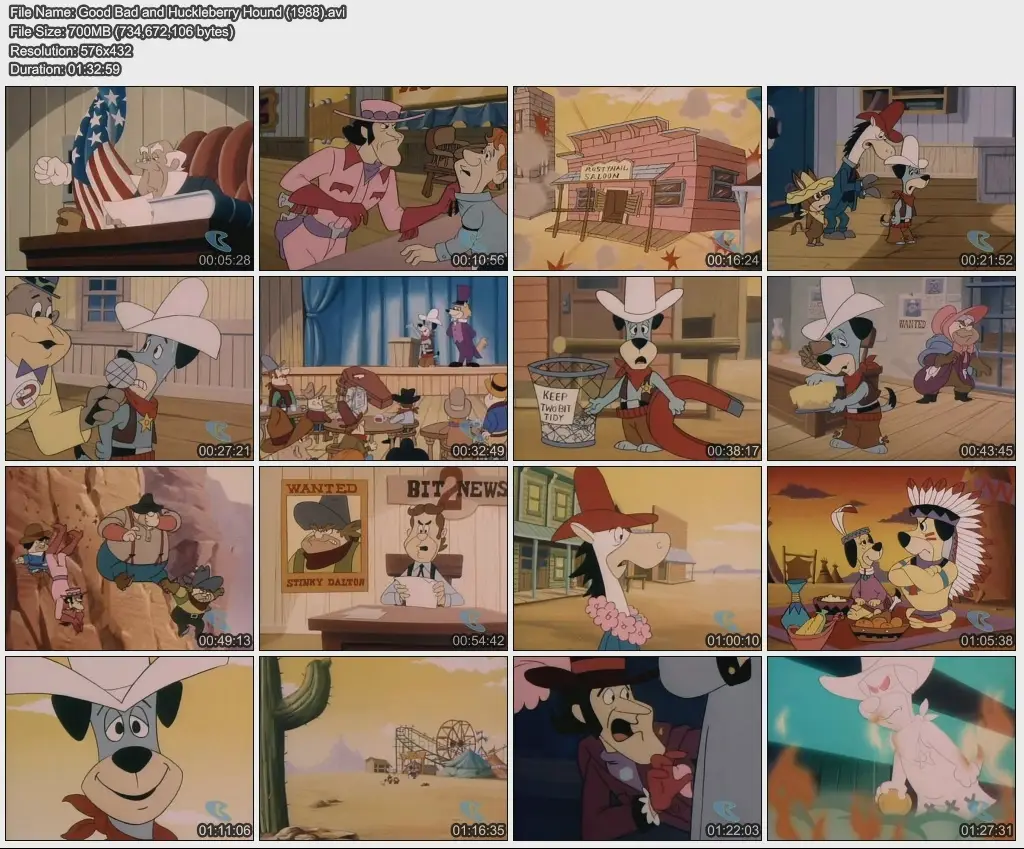Select the thumbnail at 00:10:56
Screen dimensions: 1024x849
(x=383, y=178)
